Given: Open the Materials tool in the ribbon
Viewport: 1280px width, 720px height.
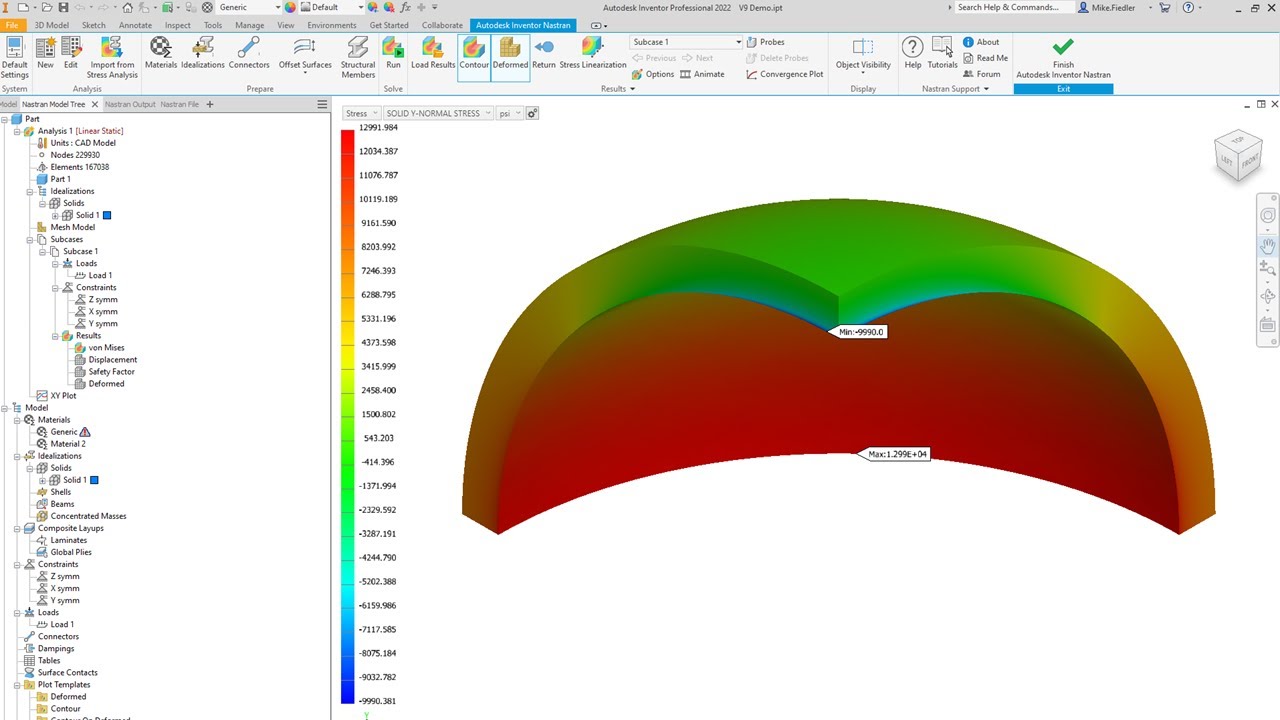Looking at the screenshot, I should coord(161,54).
